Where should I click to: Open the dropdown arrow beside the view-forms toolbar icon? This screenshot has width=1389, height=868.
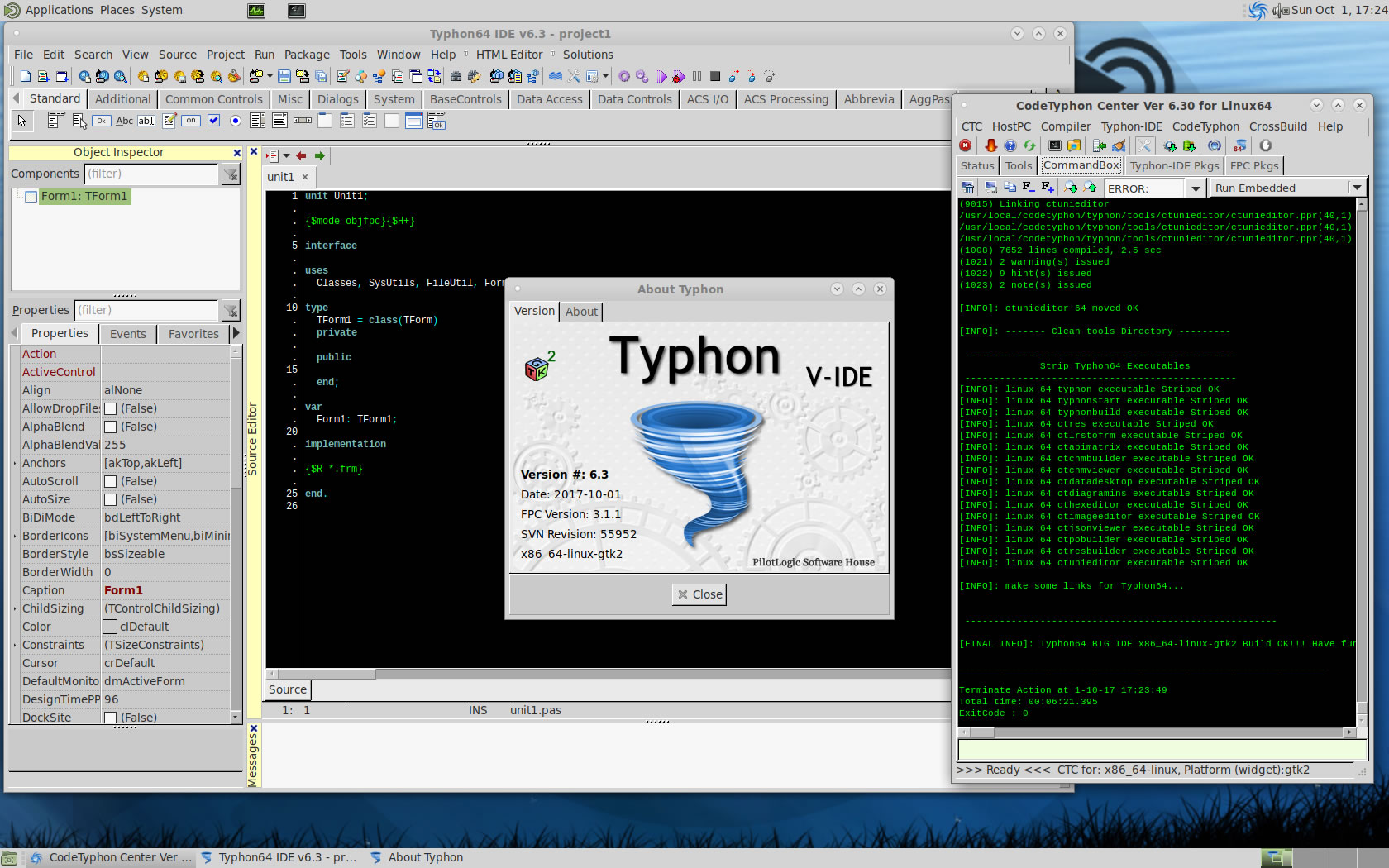tap(270, 76)
